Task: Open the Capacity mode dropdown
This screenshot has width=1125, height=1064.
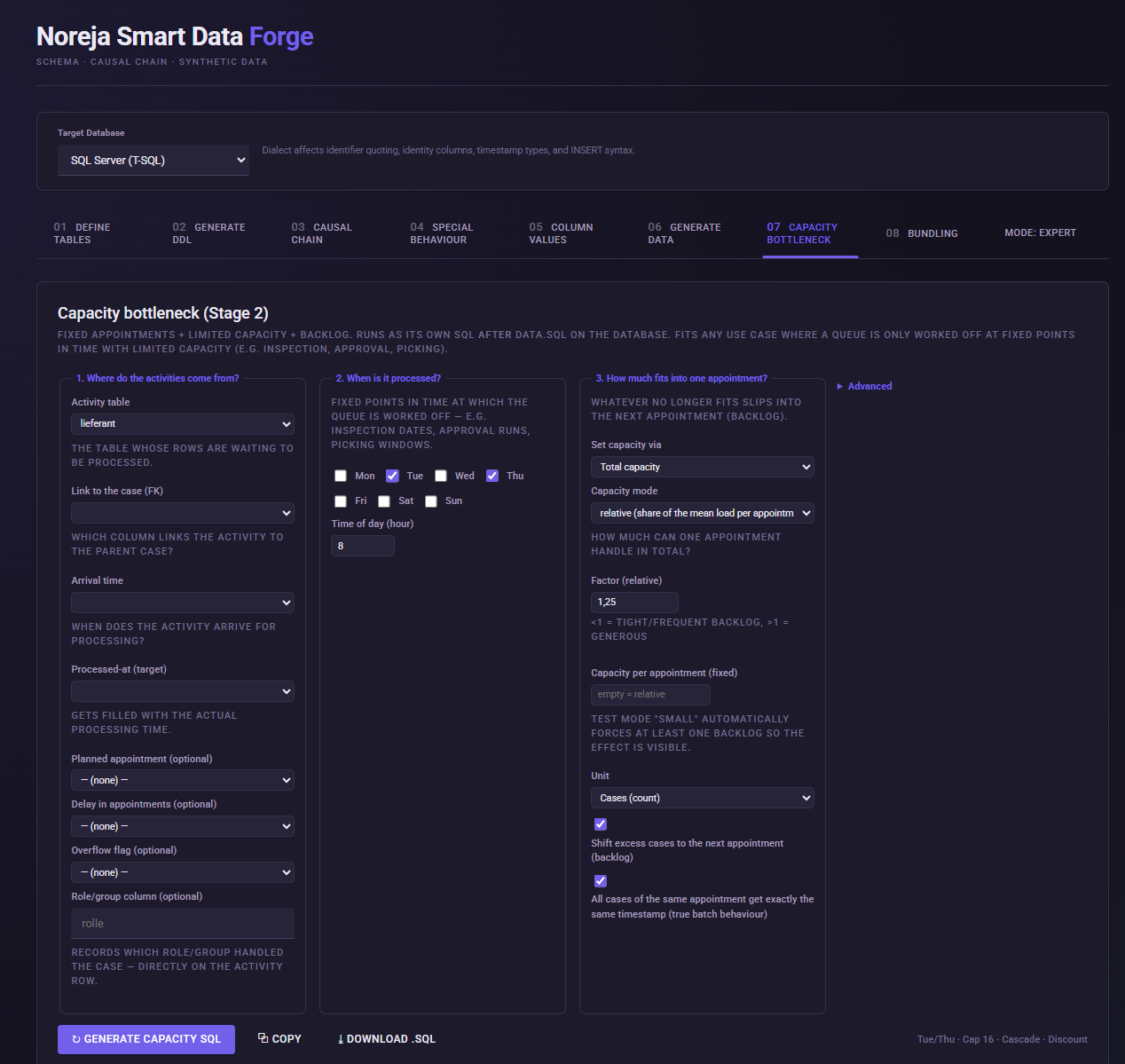Action: [703, 513]
